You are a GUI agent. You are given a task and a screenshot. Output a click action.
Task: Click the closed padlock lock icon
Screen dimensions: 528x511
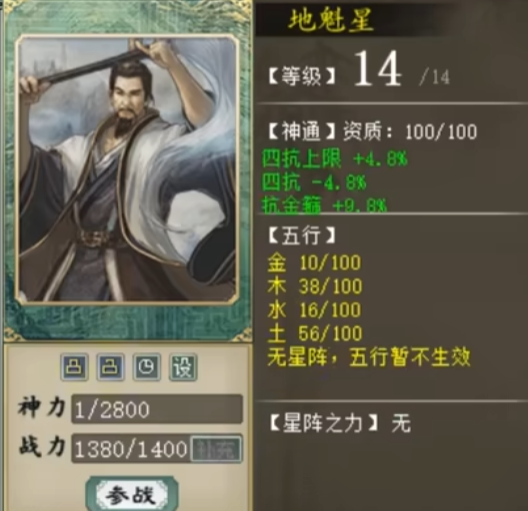pyautogui.click(x=74, y=367)
